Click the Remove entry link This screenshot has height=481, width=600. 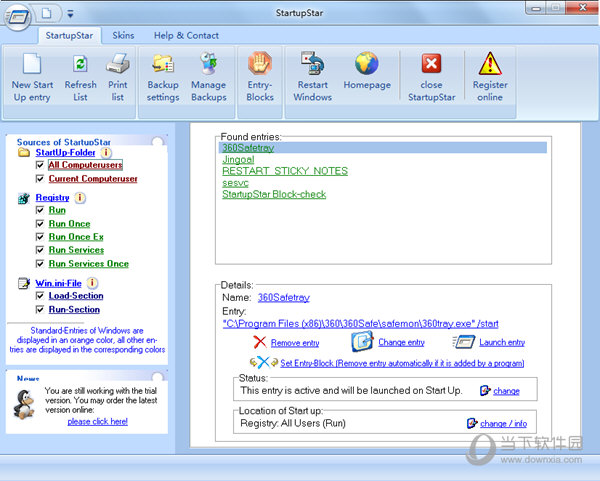[x=295, y=343]
